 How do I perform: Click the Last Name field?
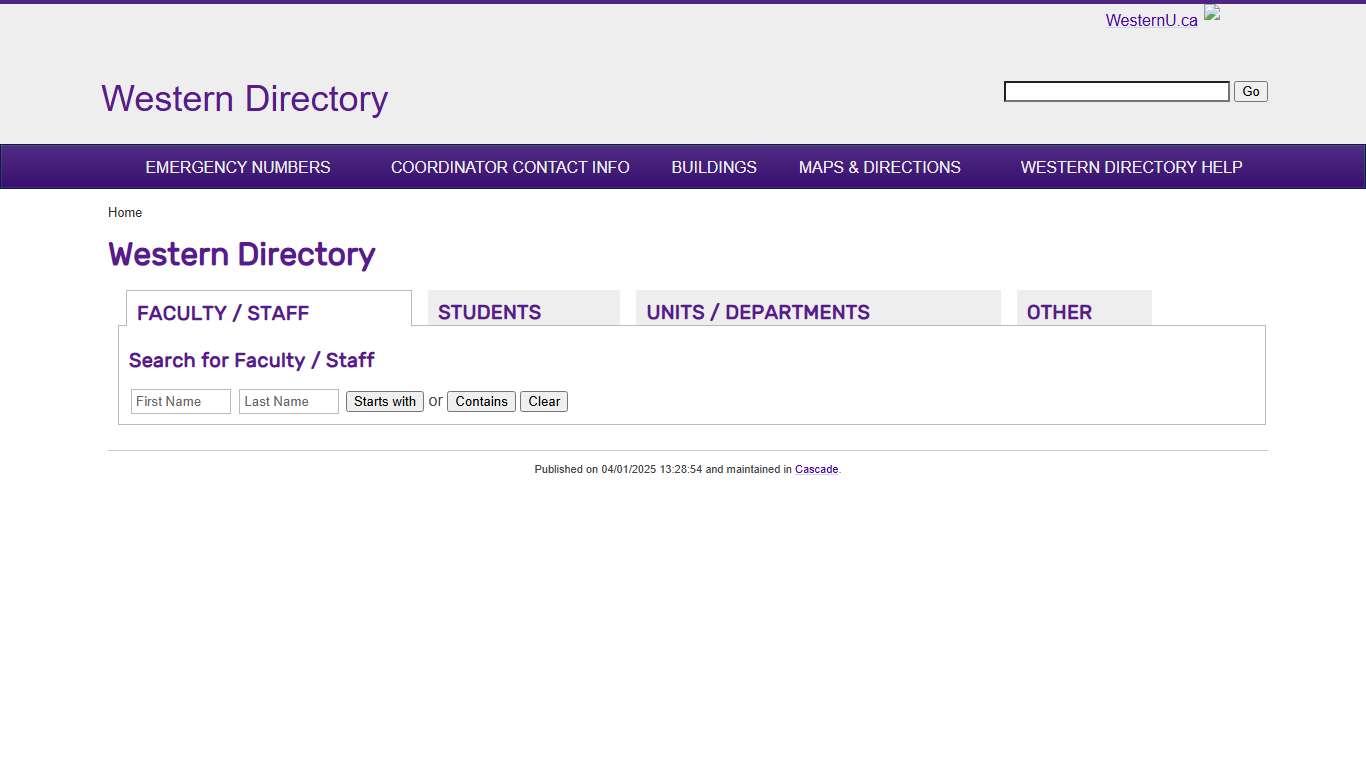pyautogui.click(x=288, y=401)
